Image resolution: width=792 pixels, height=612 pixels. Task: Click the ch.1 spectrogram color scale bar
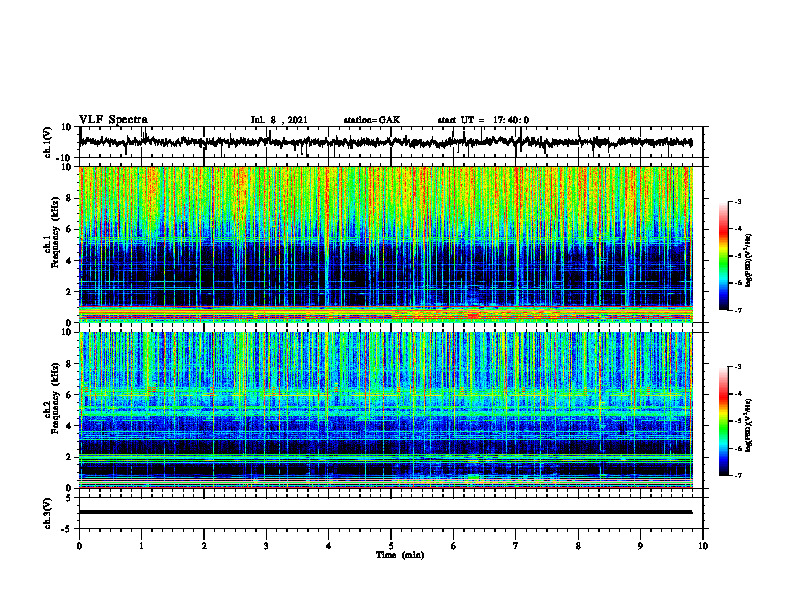(724, 256)
